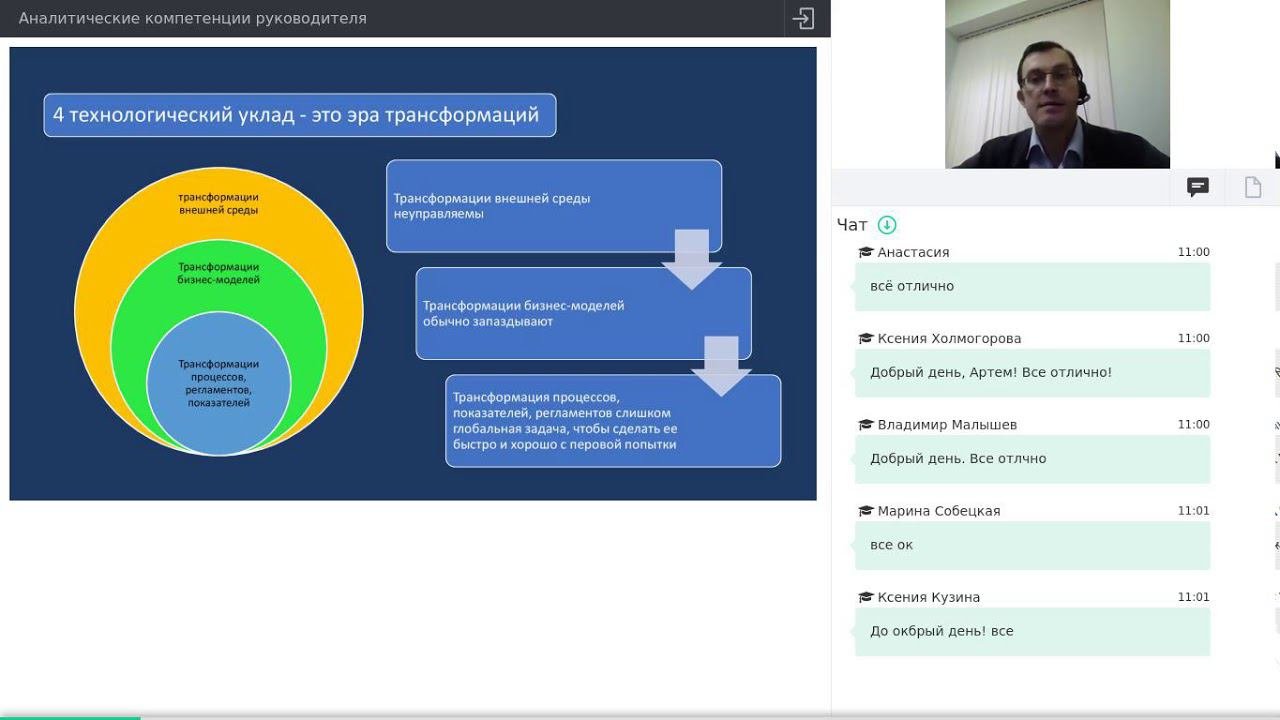1280x720 pixels.
Task: Click the 'Чат' heading
Action: (852, 225)
